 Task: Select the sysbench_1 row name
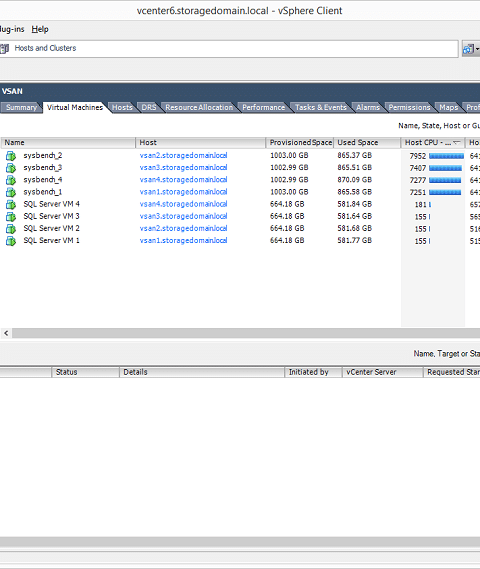pos(43,192)
